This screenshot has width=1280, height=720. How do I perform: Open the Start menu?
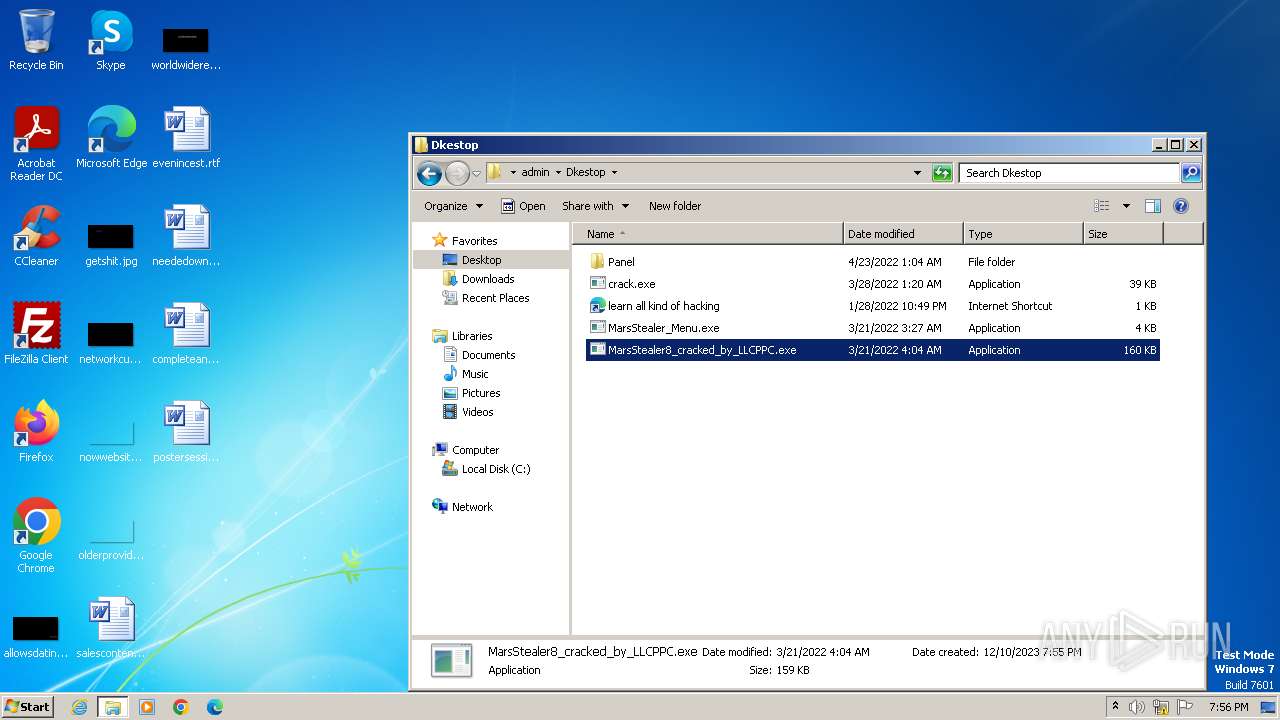click(x=27, y=707)
